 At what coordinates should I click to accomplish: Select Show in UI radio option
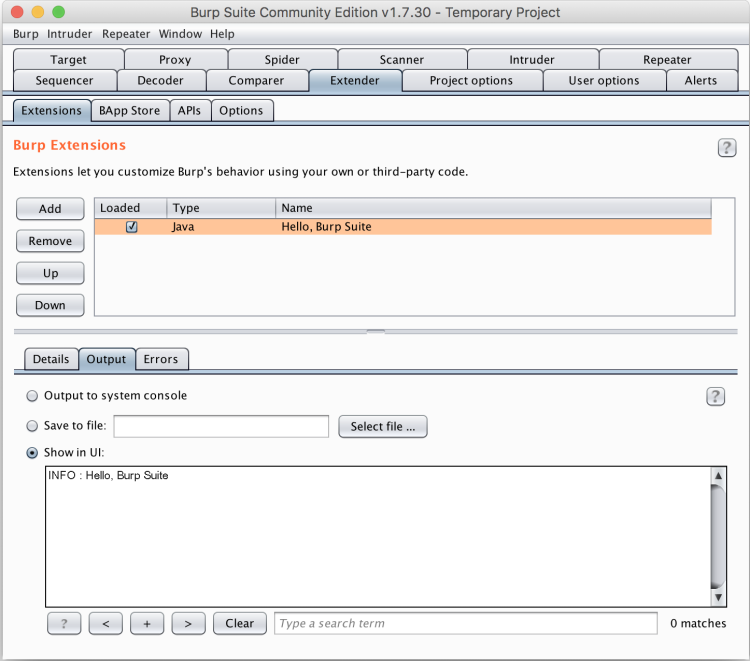coord(32,452)
